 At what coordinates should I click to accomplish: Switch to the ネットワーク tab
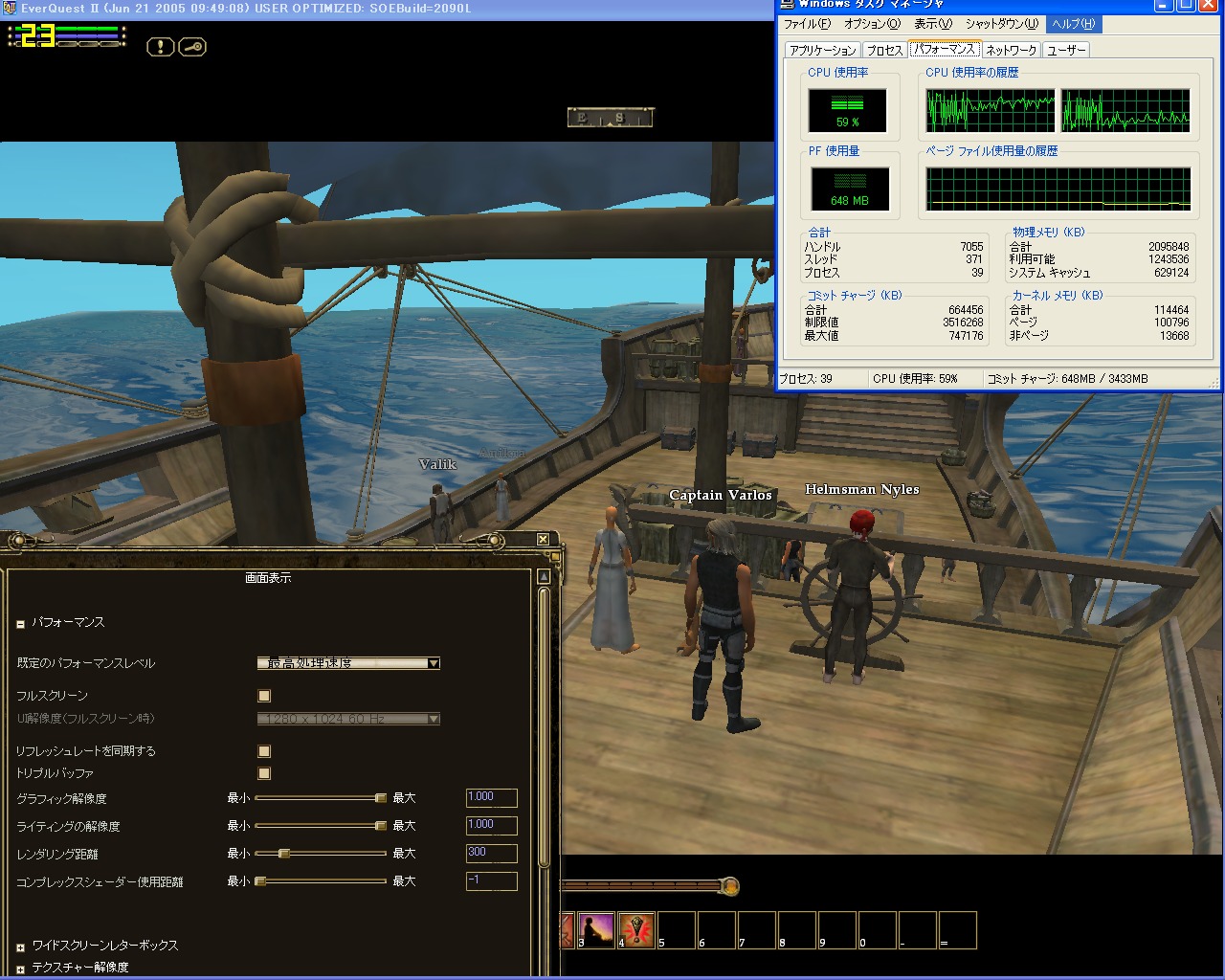coord(1011,50)
